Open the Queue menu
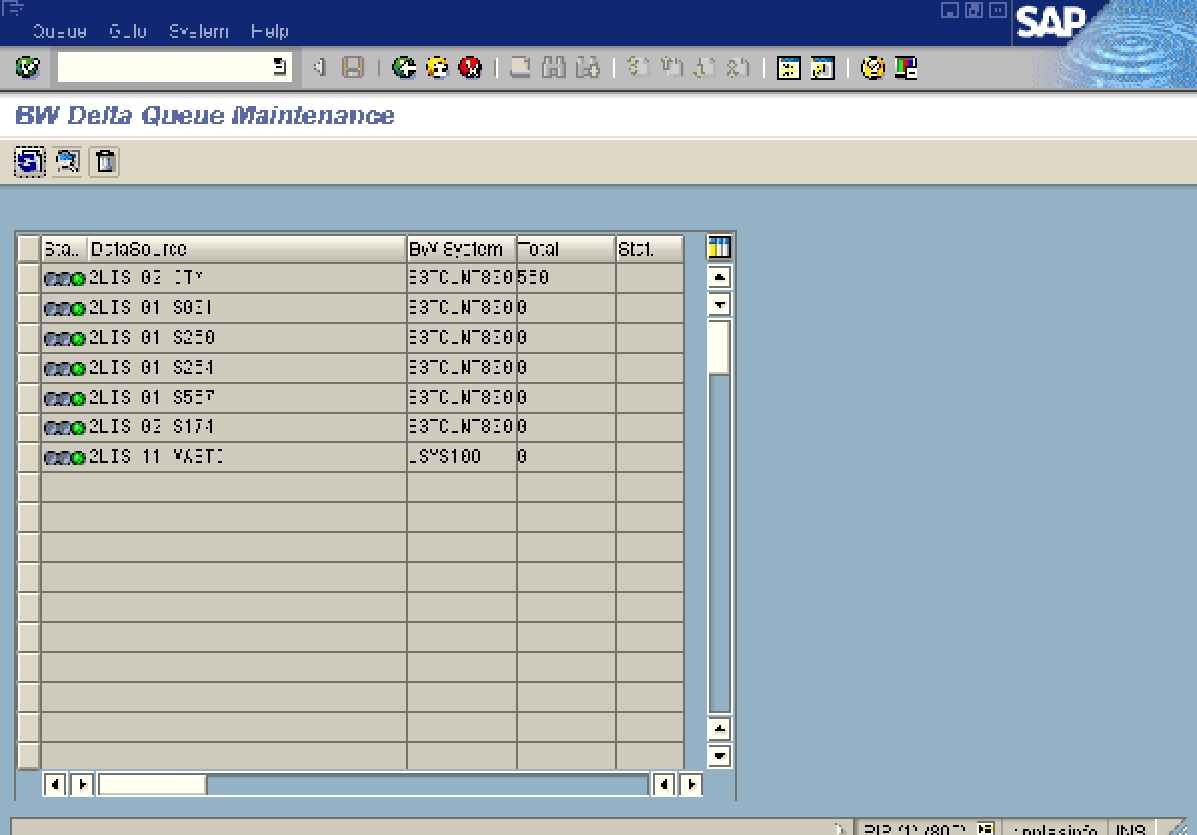The width and height of the screenshot is (1197, 835). pos(60,31)
